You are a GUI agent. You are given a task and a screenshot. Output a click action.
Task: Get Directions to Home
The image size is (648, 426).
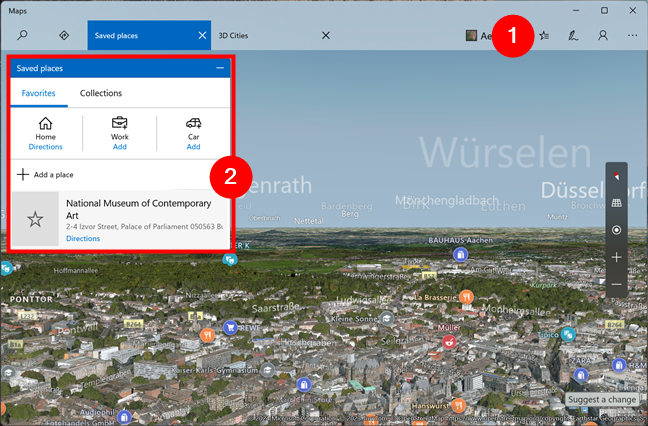pyautogui.click(x=45, y=147)
